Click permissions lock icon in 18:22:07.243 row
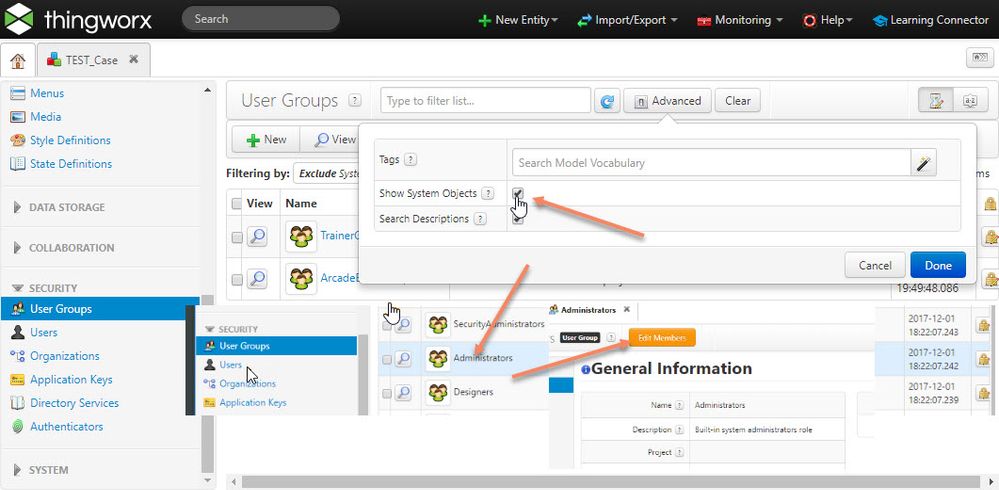 (x=984, y=325)
